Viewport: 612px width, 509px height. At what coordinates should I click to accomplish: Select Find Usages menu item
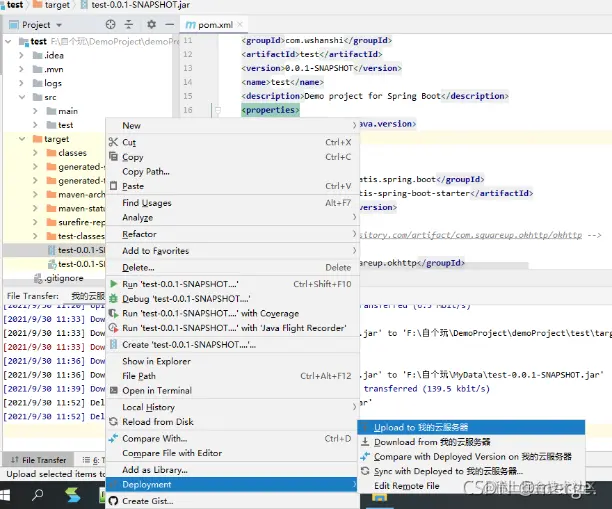233,203
